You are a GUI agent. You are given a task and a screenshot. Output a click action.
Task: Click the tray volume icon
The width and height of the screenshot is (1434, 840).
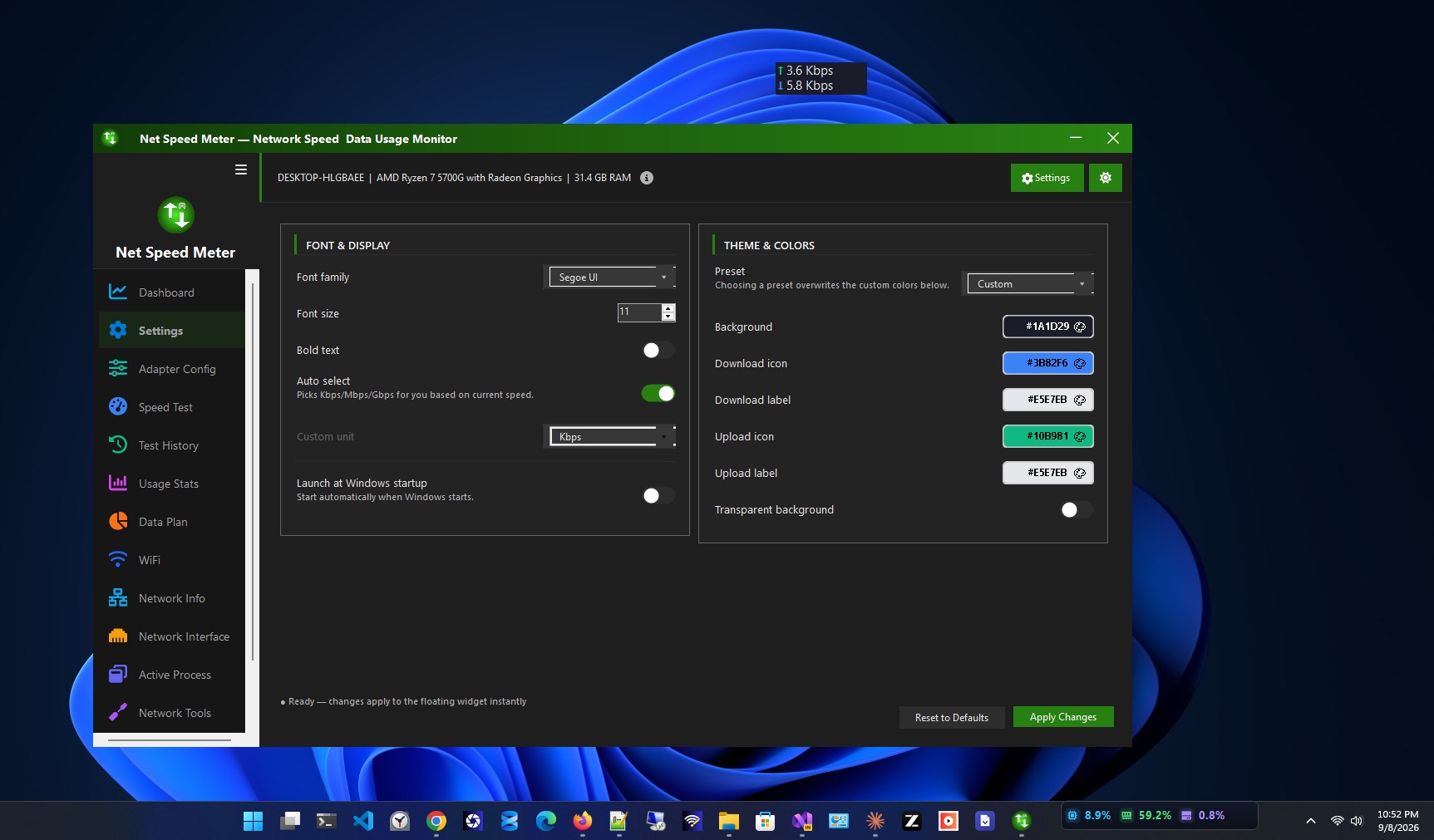[1357, 821]
